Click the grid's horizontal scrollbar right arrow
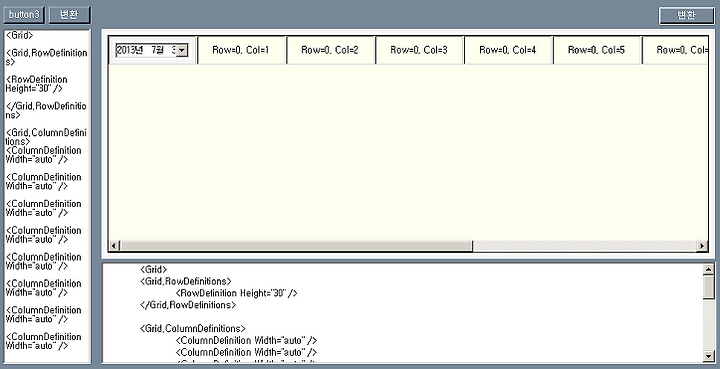Viewport: 720px width, 369px height. tap(702, 246)
